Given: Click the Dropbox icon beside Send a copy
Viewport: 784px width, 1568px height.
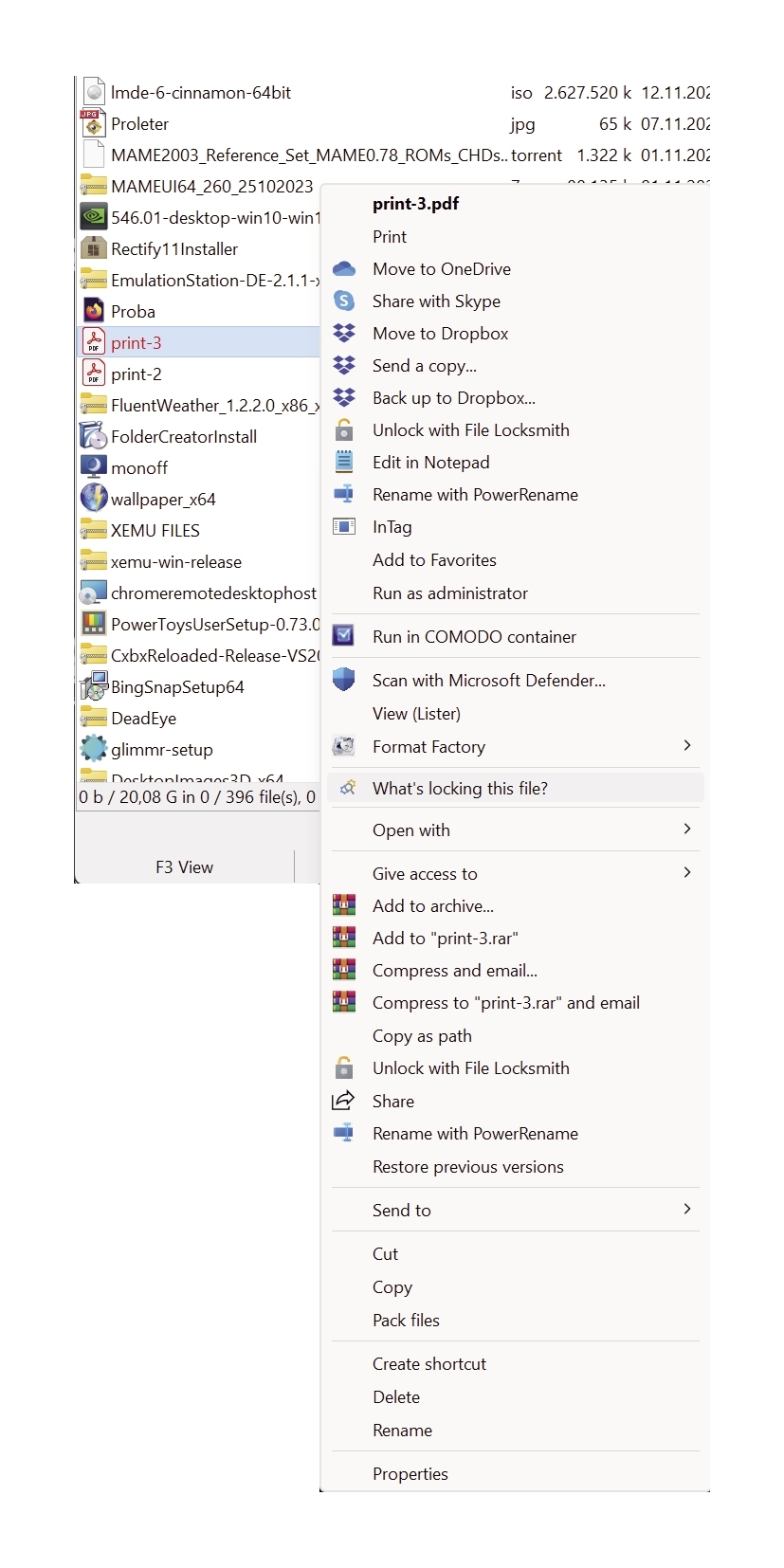Looking at the screenshot, I should 344,366.
